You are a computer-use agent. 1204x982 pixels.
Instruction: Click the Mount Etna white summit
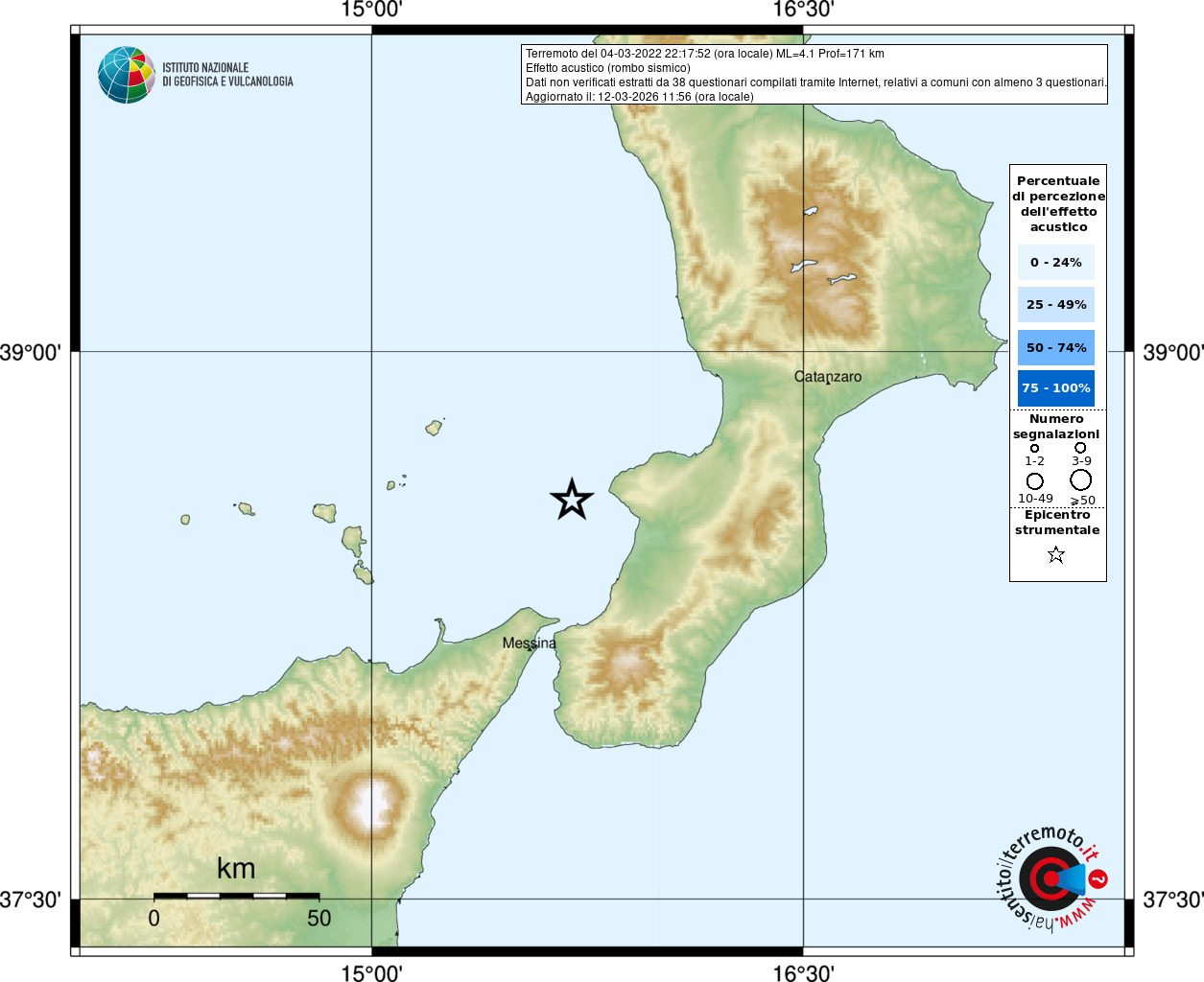coord(374,804)
